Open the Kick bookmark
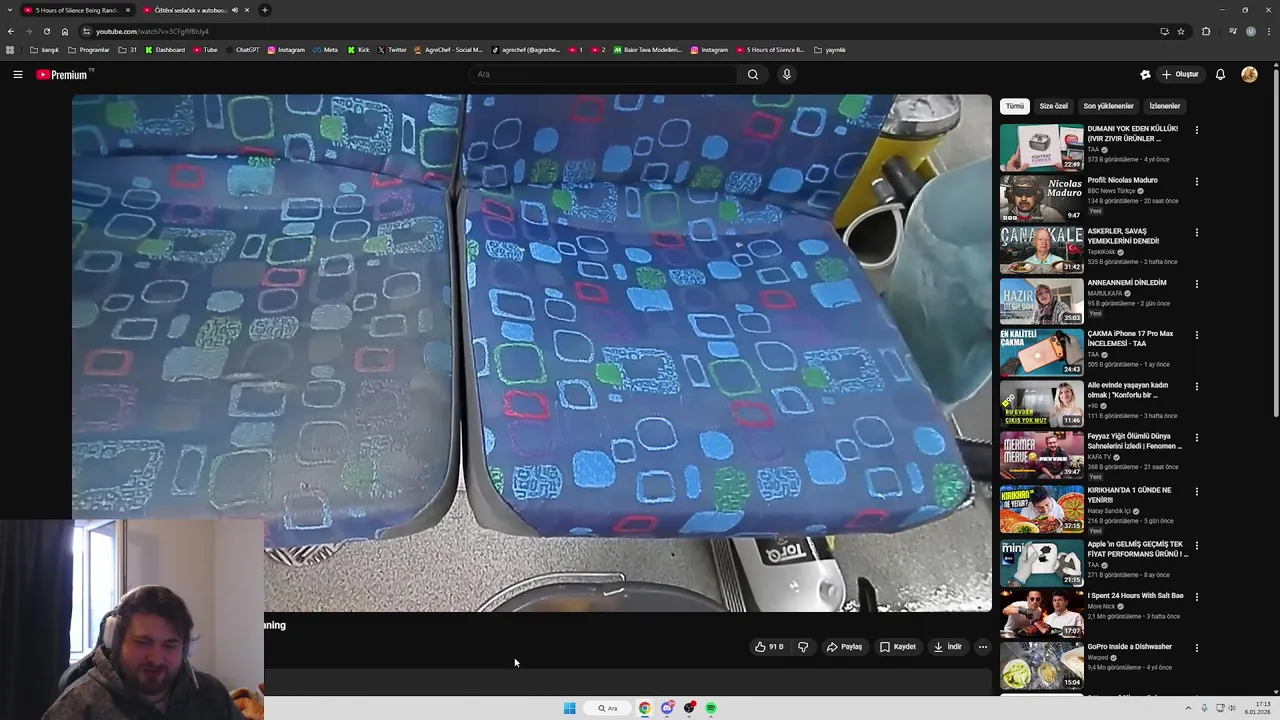The height and width of the screenshot is (720, 1280). [359, 50]
